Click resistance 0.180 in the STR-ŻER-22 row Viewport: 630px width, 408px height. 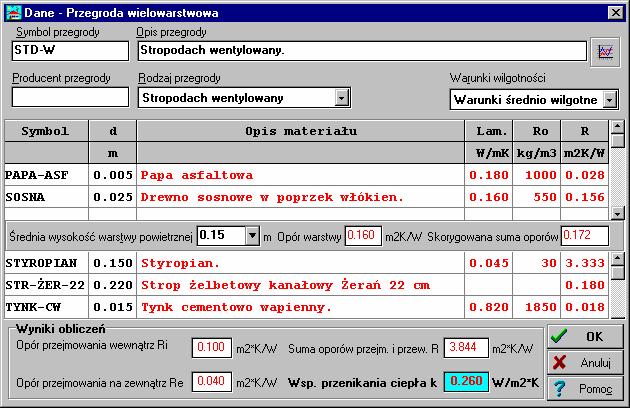(585, 285)
